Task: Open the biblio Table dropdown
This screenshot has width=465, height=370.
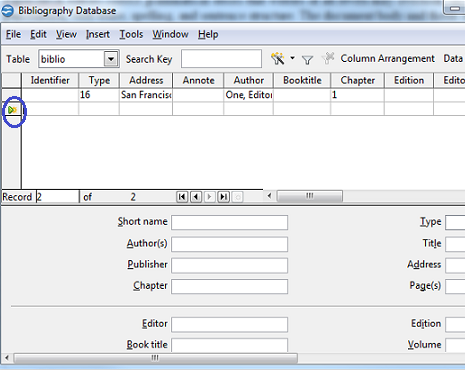Action: (x=111, y=59)
